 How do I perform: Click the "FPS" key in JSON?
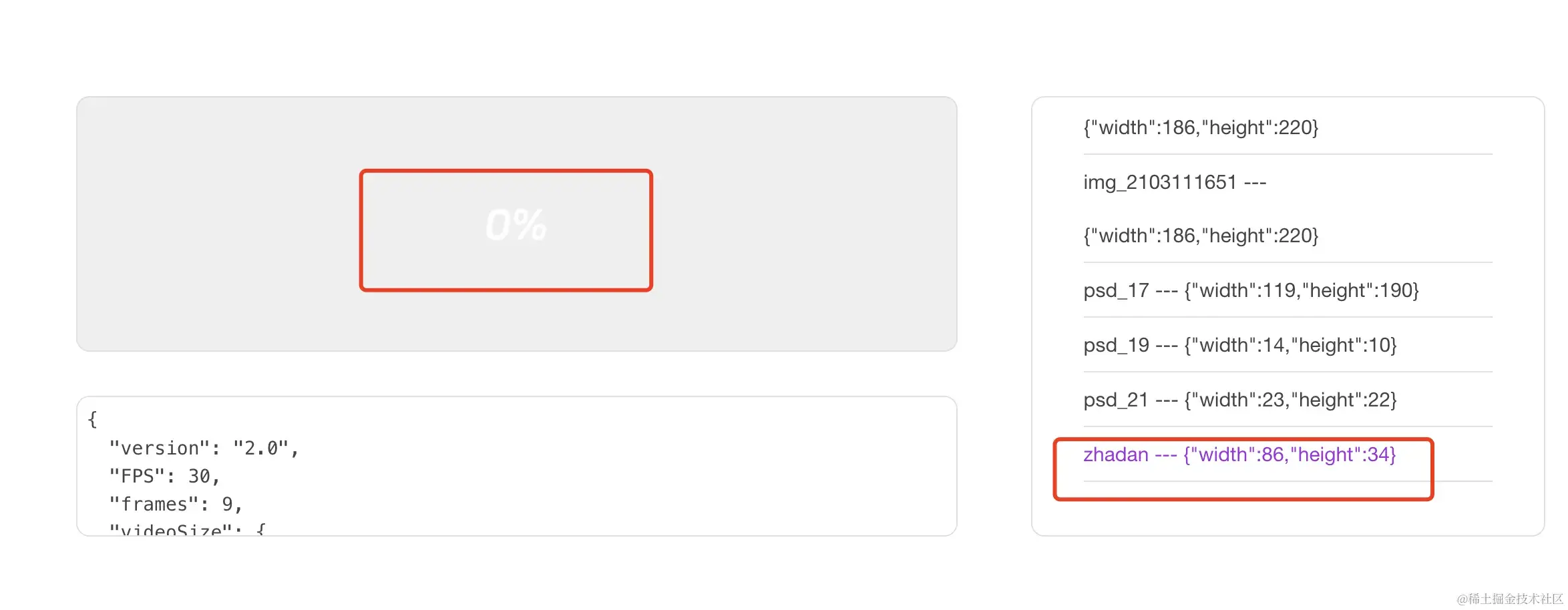[137, 477]
